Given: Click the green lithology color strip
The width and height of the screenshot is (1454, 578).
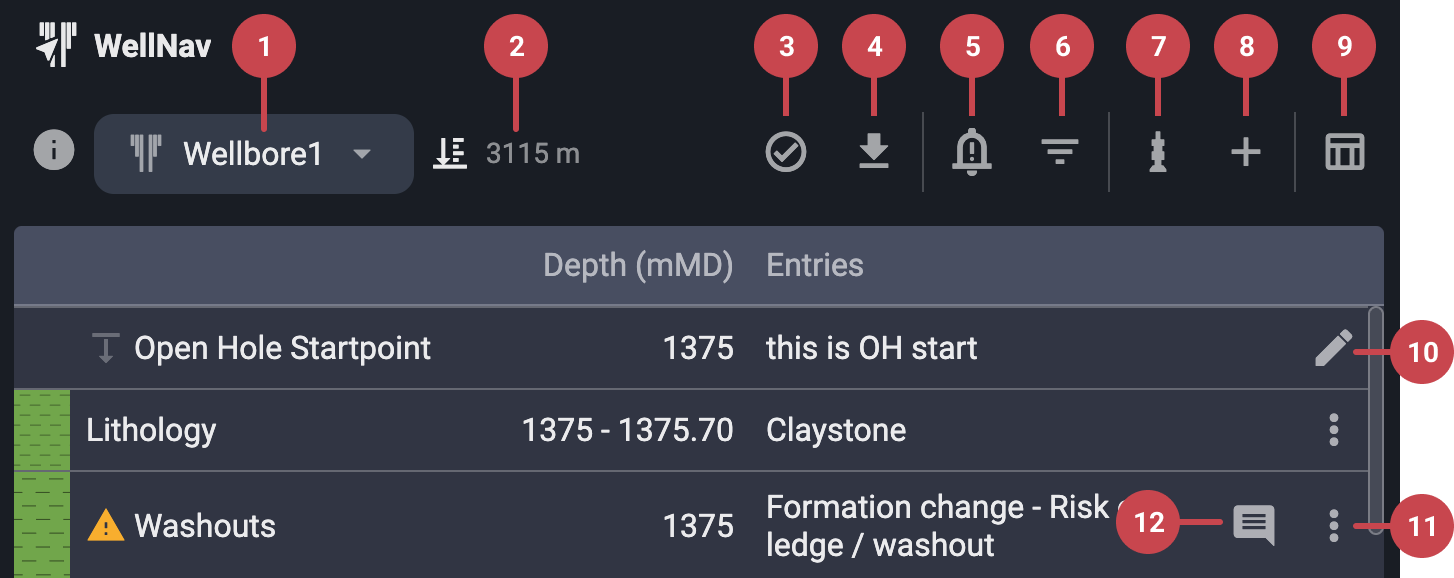Looking at the screenshot, I should (x=43, y=430).
